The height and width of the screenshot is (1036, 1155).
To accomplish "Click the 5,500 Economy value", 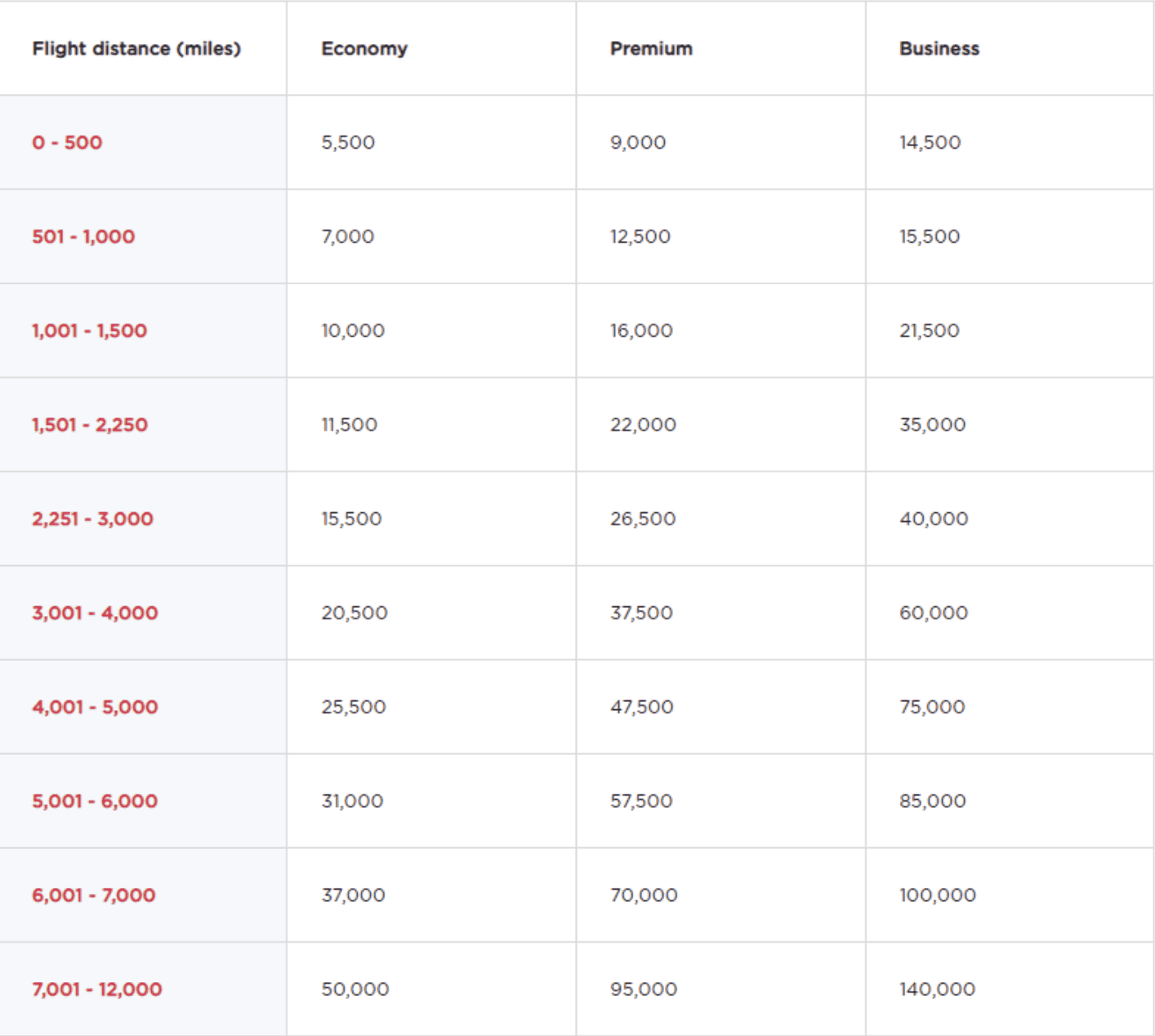I will coord(348,142).
